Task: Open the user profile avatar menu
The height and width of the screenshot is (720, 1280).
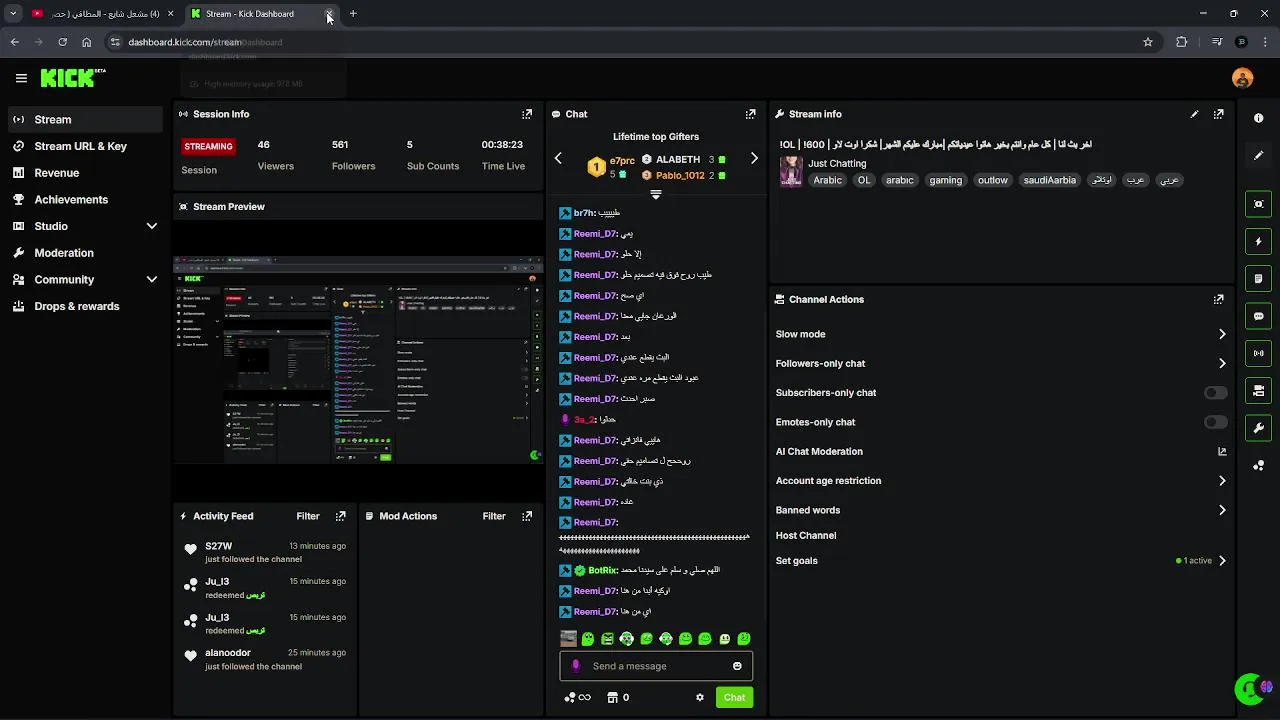Action: (x=1242, y=78)
